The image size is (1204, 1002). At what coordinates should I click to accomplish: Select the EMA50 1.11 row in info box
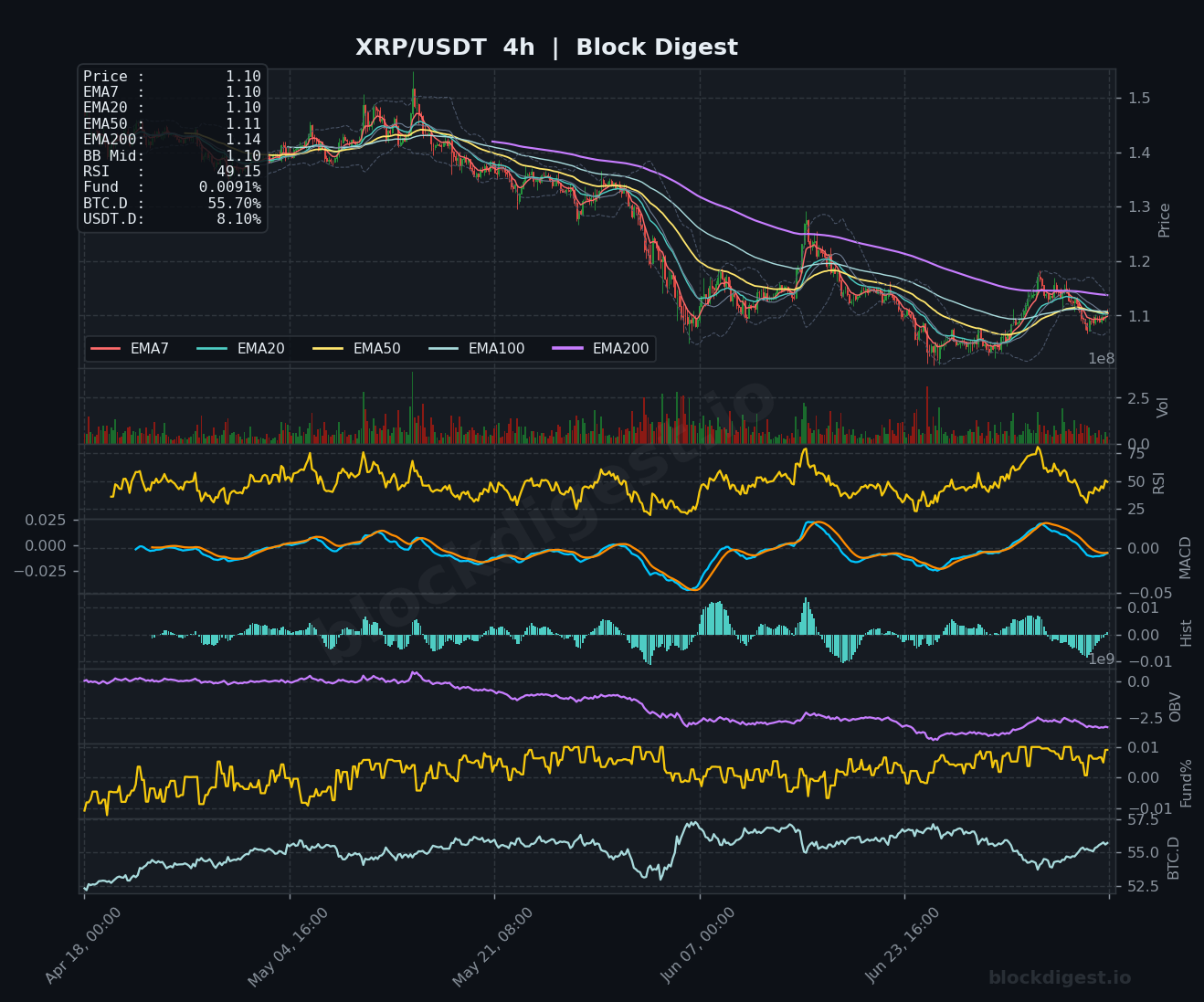tap(172, 124)
